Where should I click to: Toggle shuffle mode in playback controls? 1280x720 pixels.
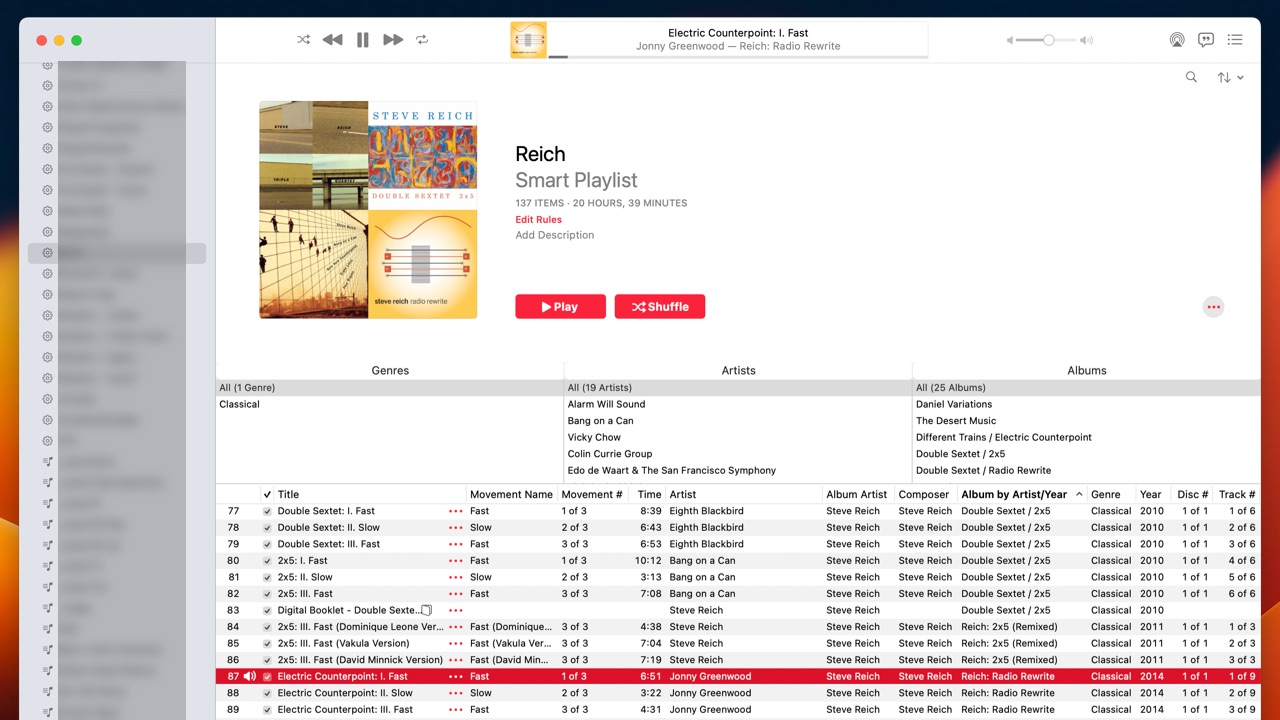click(303, 40)
